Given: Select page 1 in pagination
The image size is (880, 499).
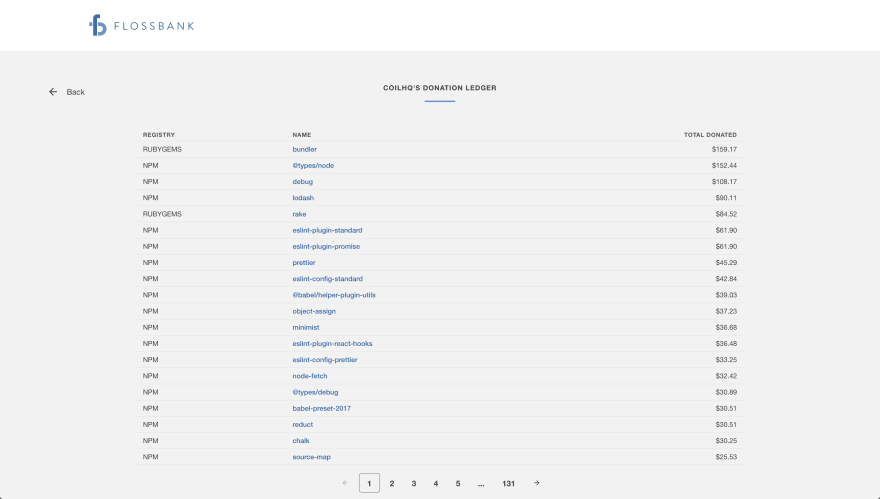Looking at the screenshot, I should (369, 483).
